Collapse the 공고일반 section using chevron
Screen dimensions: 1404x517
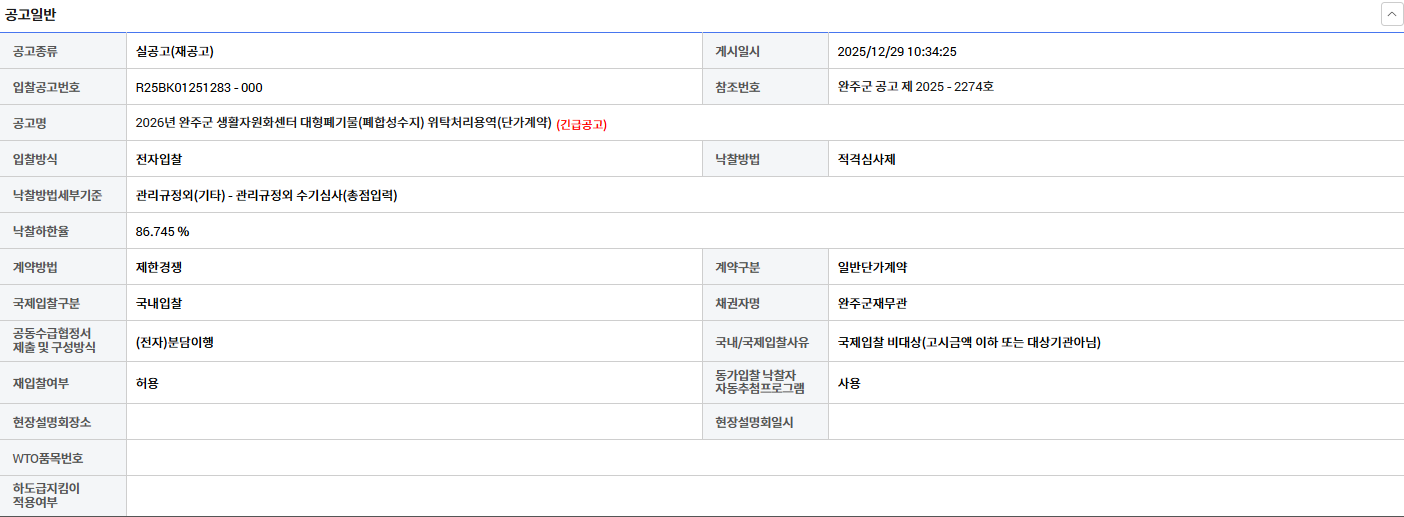[x=1391, y=14]
